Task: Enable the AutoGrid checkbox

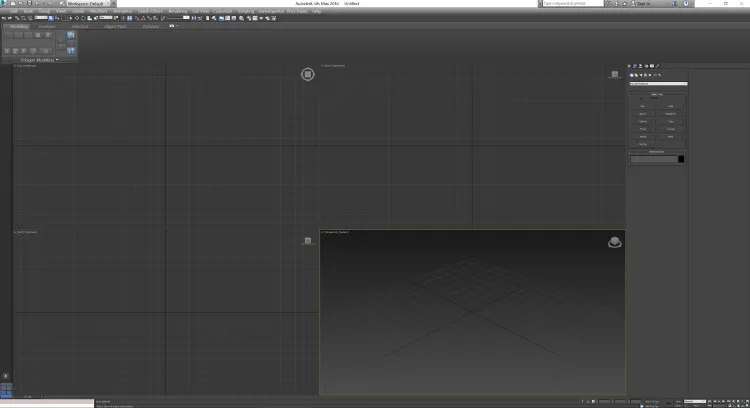Action: pyautogui.click(x=641, y=98)
